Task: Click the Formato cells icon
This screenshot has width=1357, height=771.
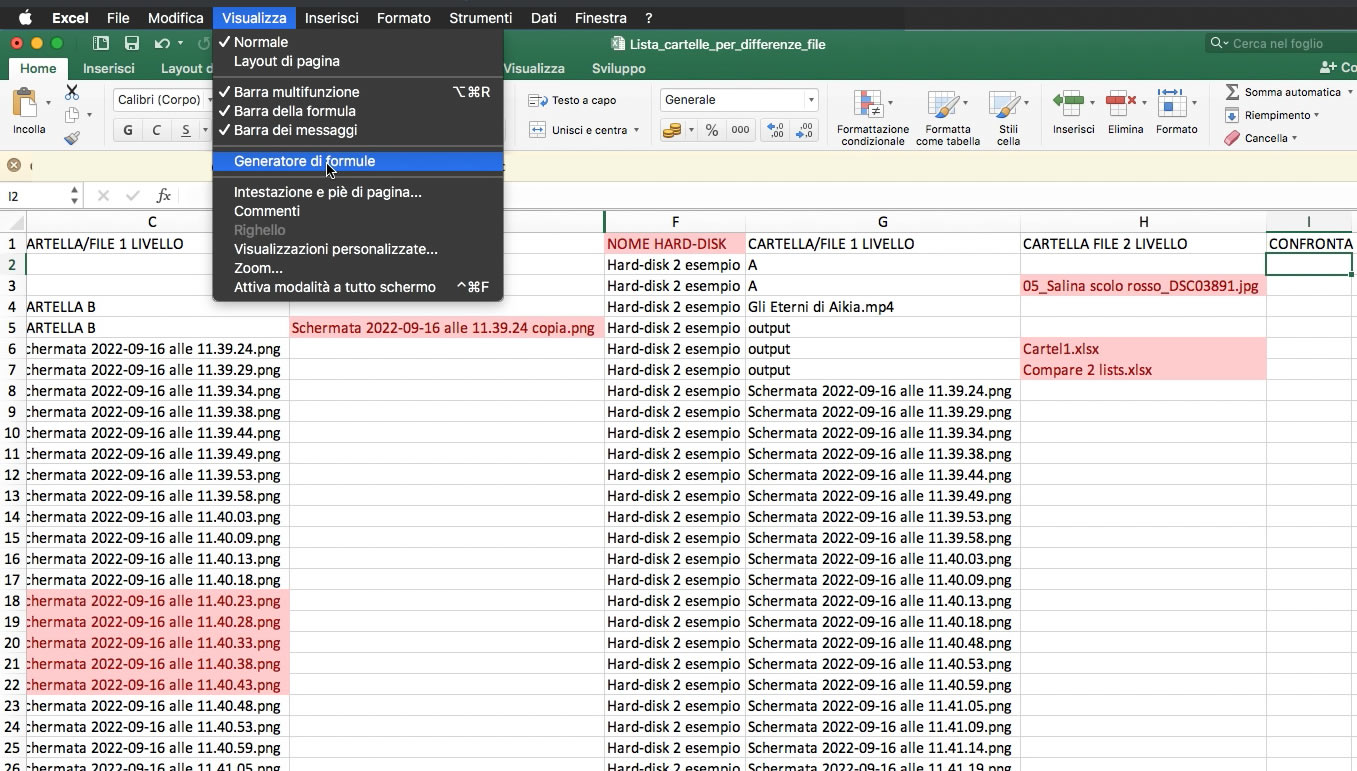Action: (x=1171, y=102)
